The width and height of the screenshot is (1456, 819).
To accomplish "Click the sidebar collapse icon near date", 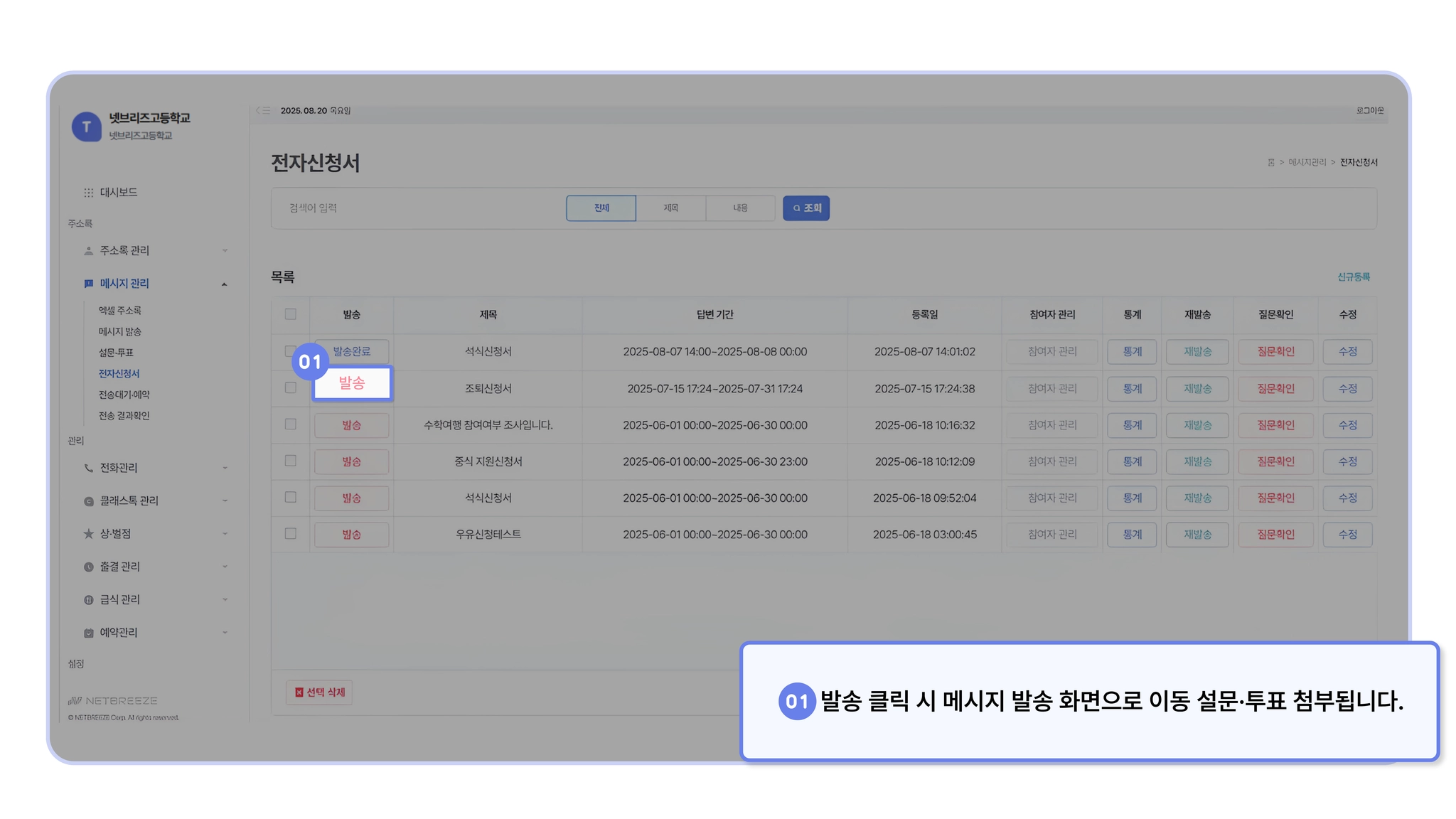I will [x=263, y=111].
